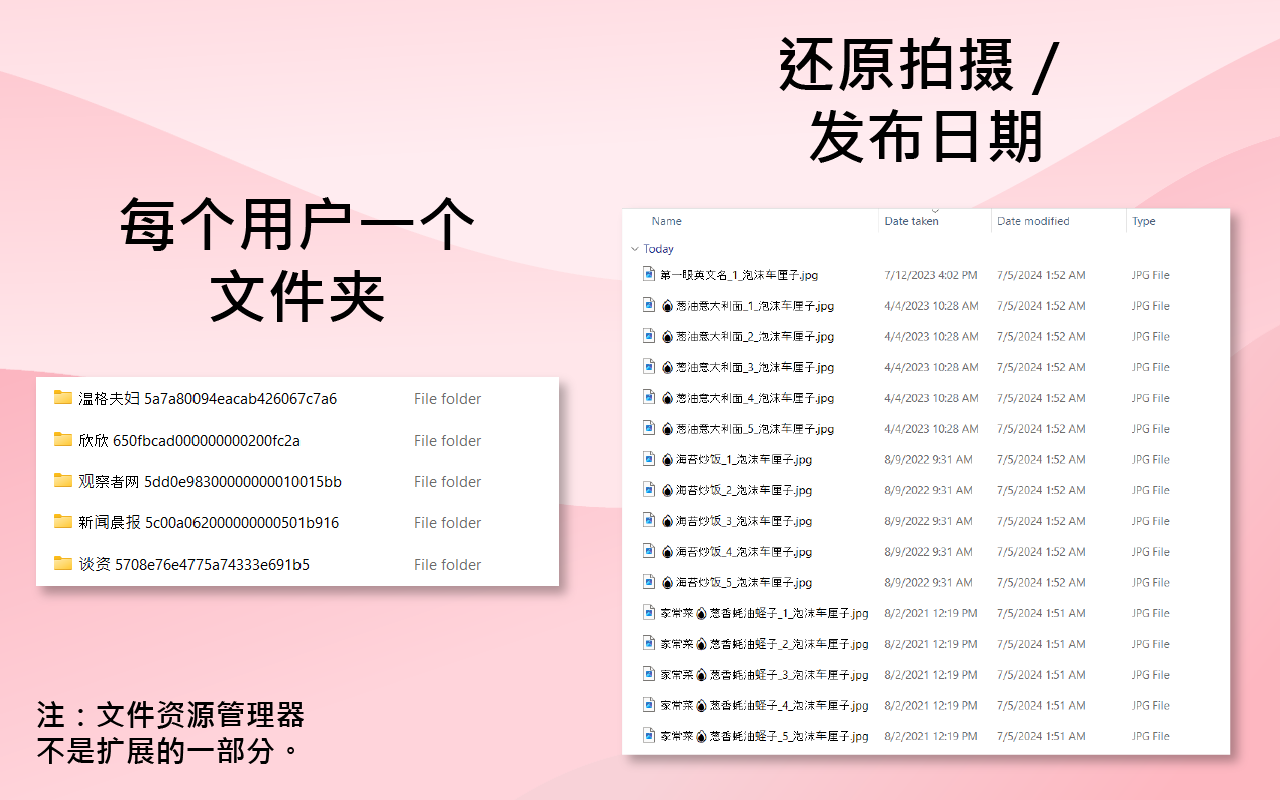1280x800 pixels.
Task: Sort files by the Name column header
Action: [x=665, y=221]
